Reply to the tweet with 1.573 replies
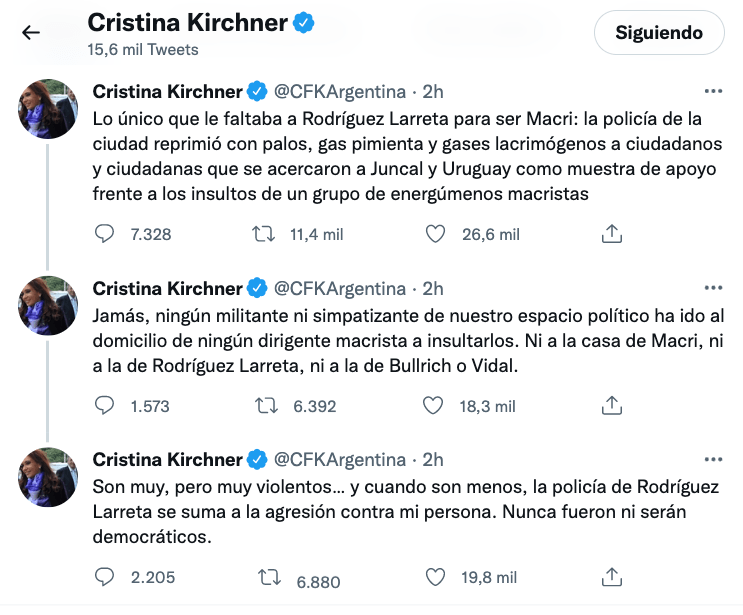Image resolution: width=743 pixels, height=615 pixels. pyautogui.click(x=106, y=406)
